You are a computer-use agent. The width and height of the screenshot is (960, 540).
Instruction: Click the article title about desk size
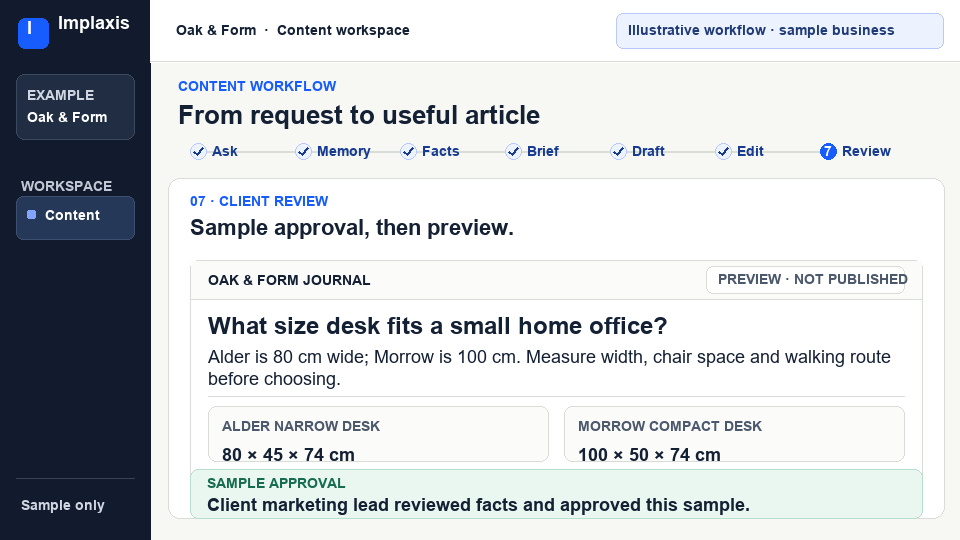coord(438,326)
